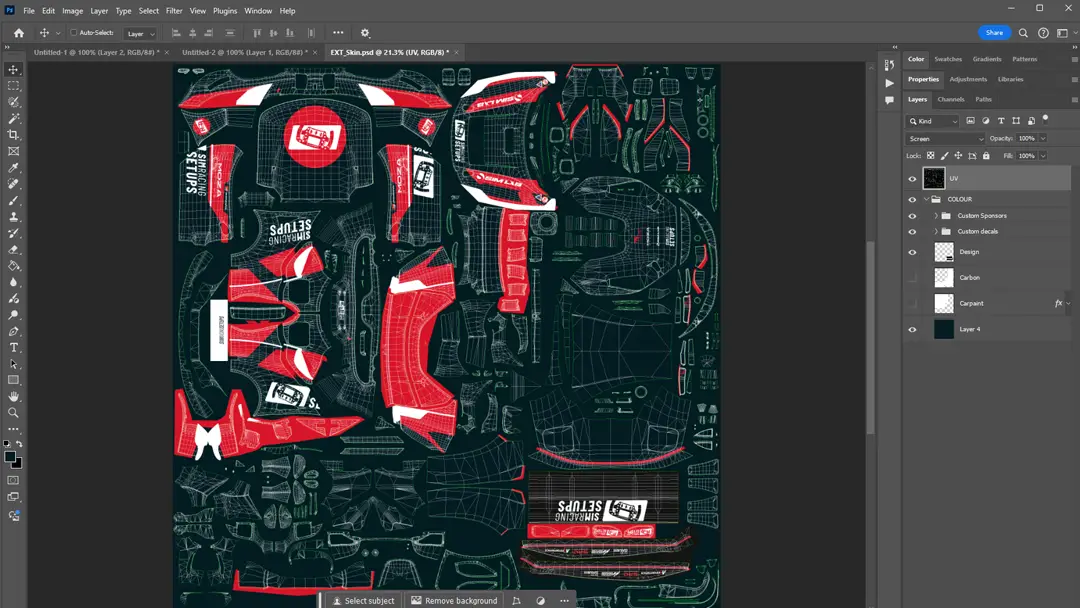
Task: Expand the Custom Sponsors group
Action: 936,215
